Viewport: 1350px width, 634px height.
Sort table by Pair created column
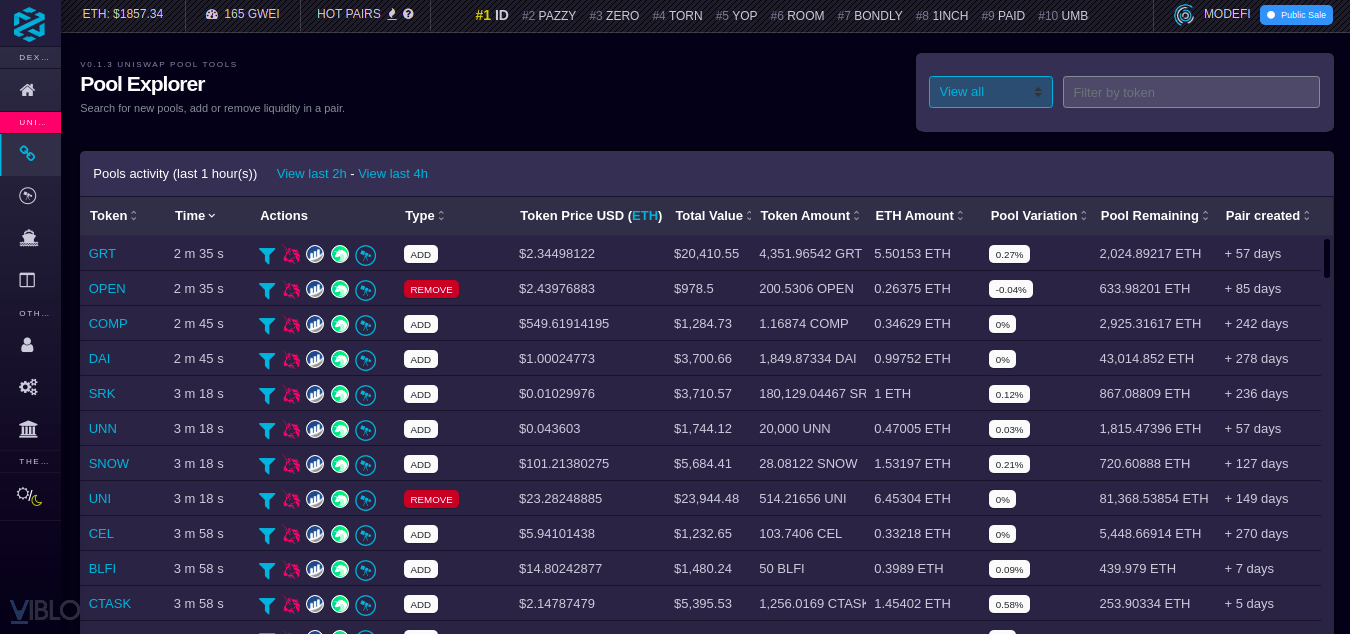point(1267,215)
